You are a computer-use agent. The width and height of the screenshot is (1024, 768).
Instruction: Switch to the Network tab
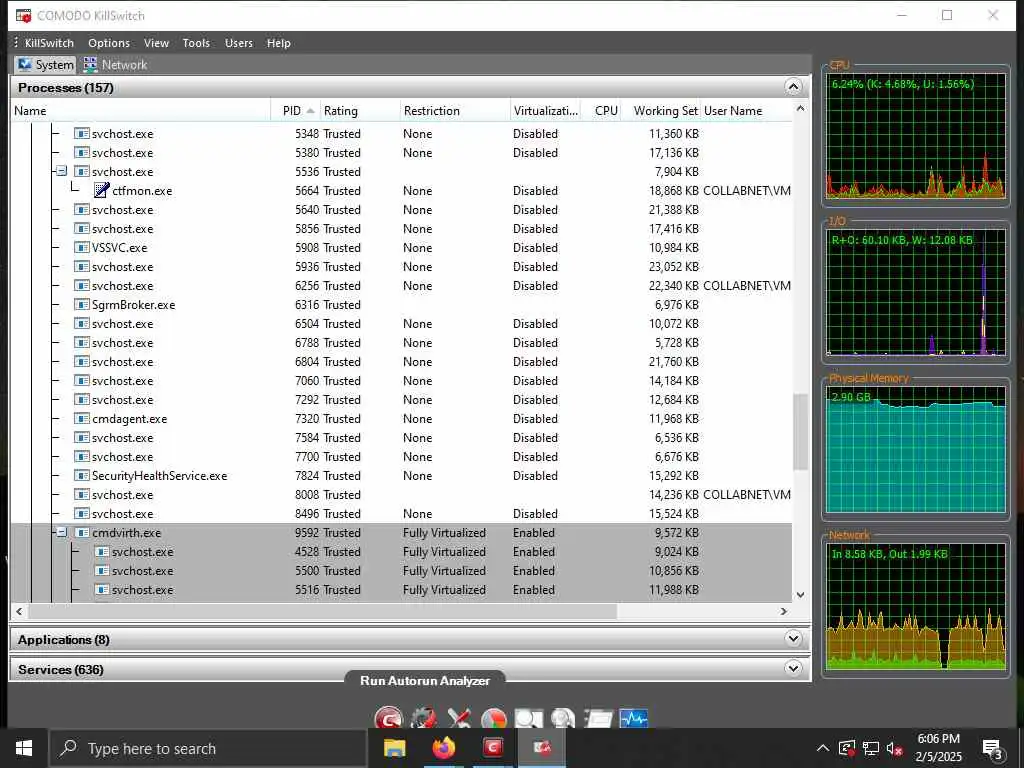(116, 65)
